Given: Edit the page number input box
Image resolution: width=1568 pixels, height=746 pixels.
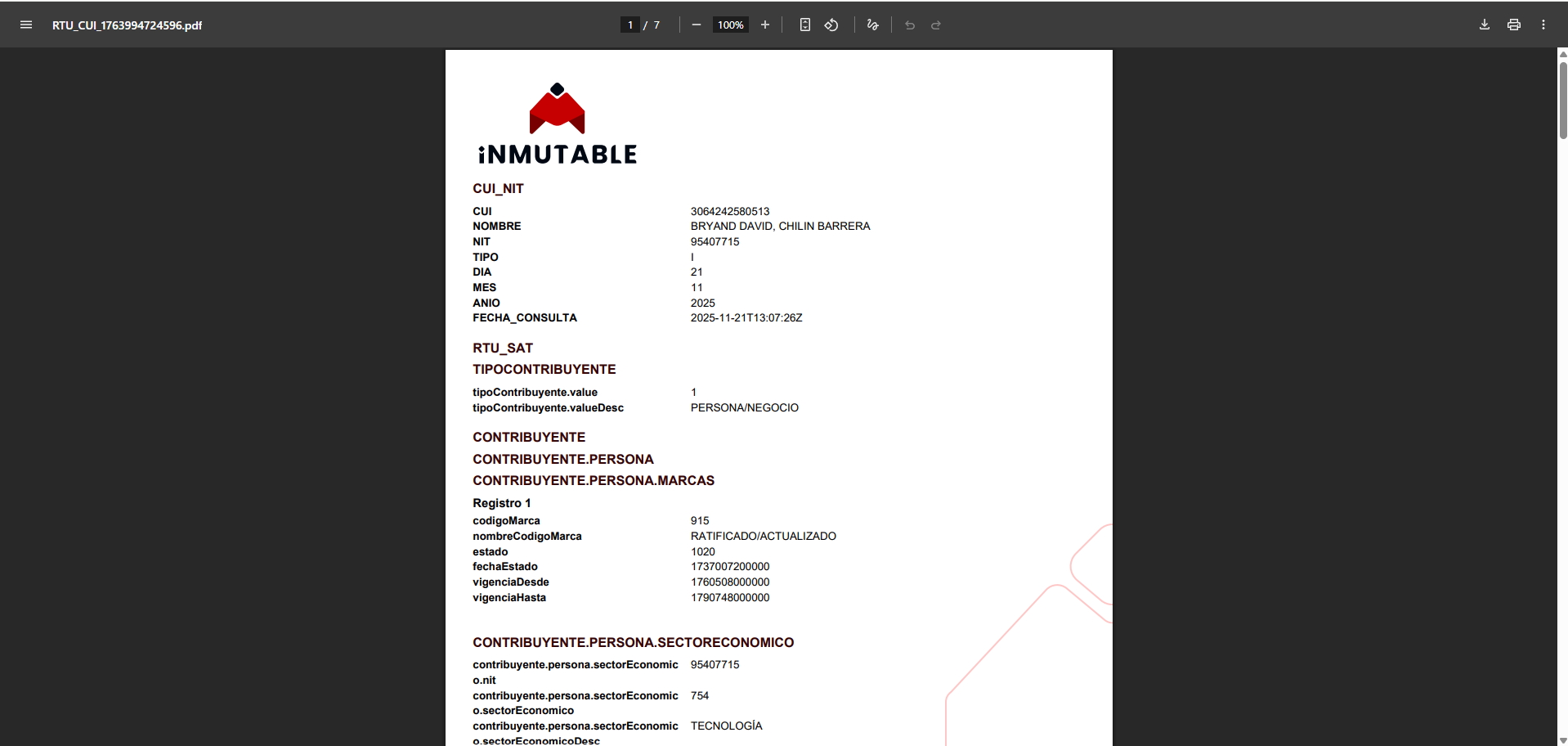Looking at the screenshot, I should coord(629,25).
